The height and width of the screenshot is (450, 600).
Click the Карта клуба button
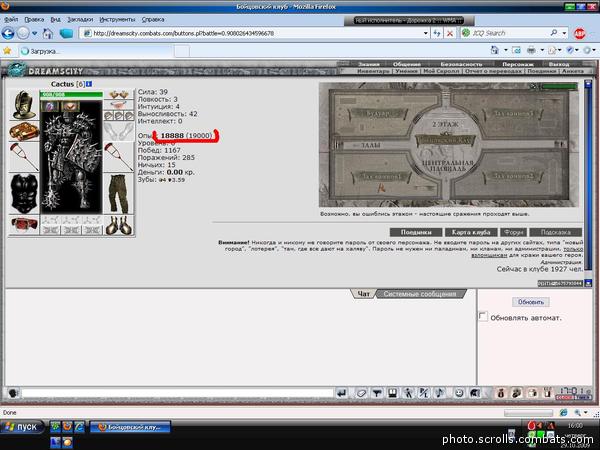[471, 232]
